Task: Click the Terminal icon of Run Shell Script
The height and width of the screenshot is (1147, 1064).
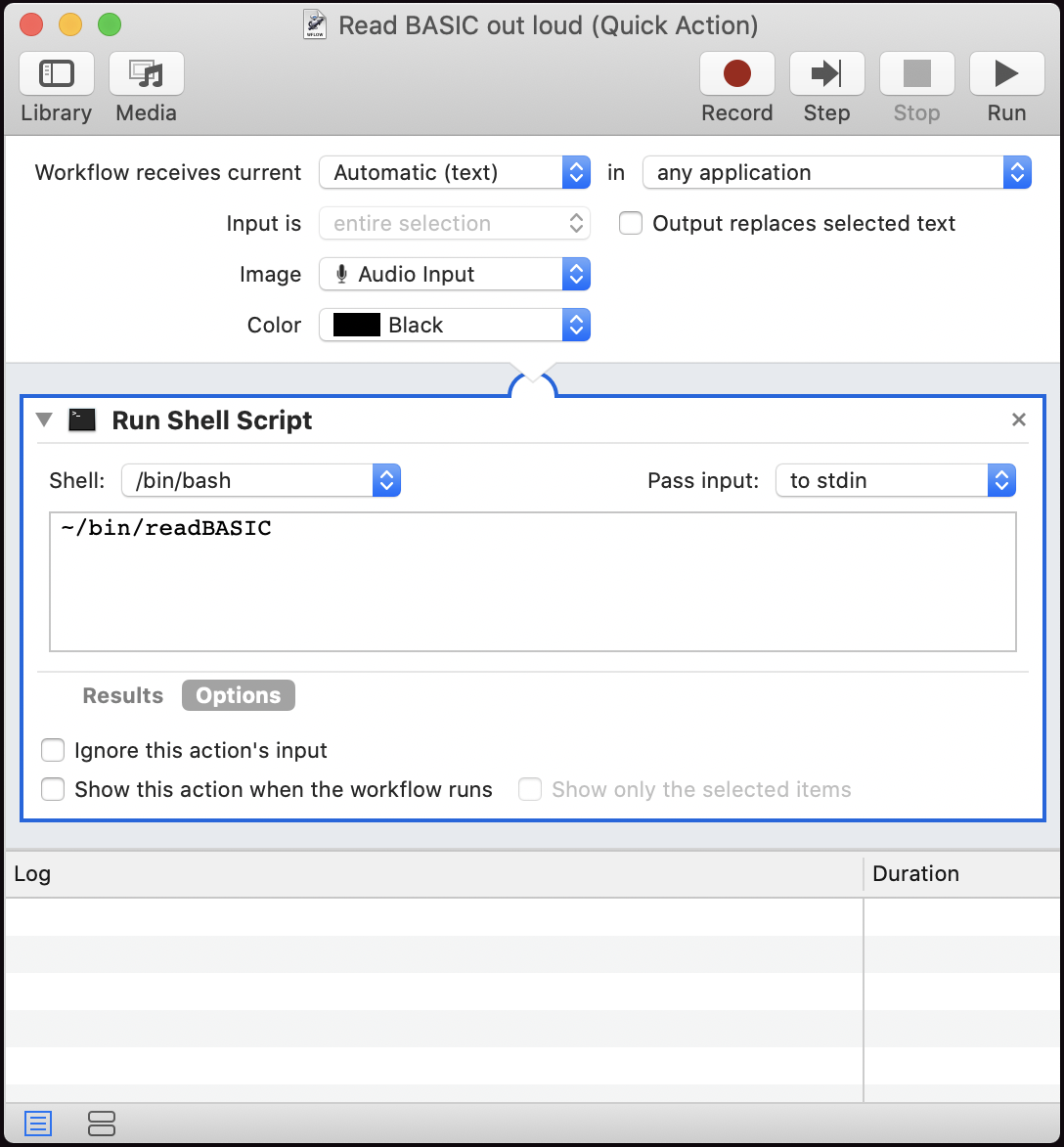Action: coord(82,420)
